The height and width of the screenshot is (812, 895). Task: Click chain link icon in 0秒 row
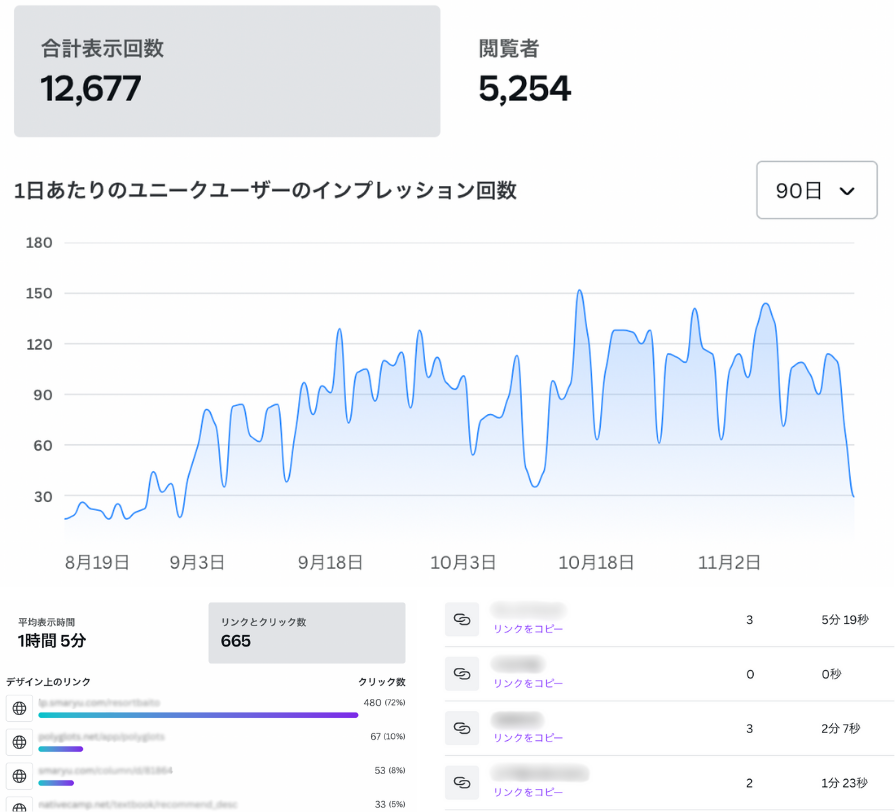[x=462, y=674]
